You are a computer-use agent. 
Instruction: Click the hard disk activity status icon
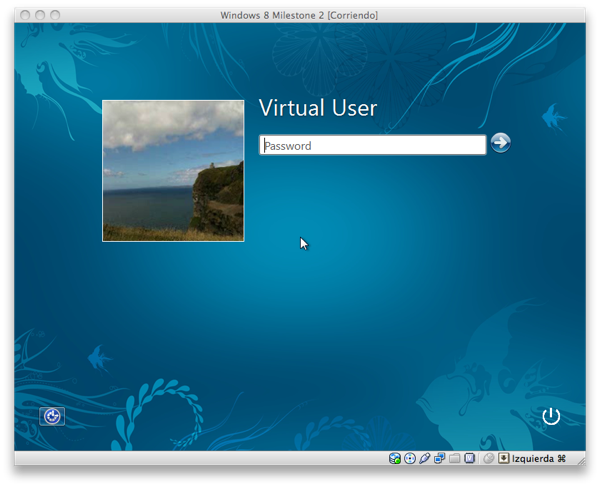(x=395, y=458)
